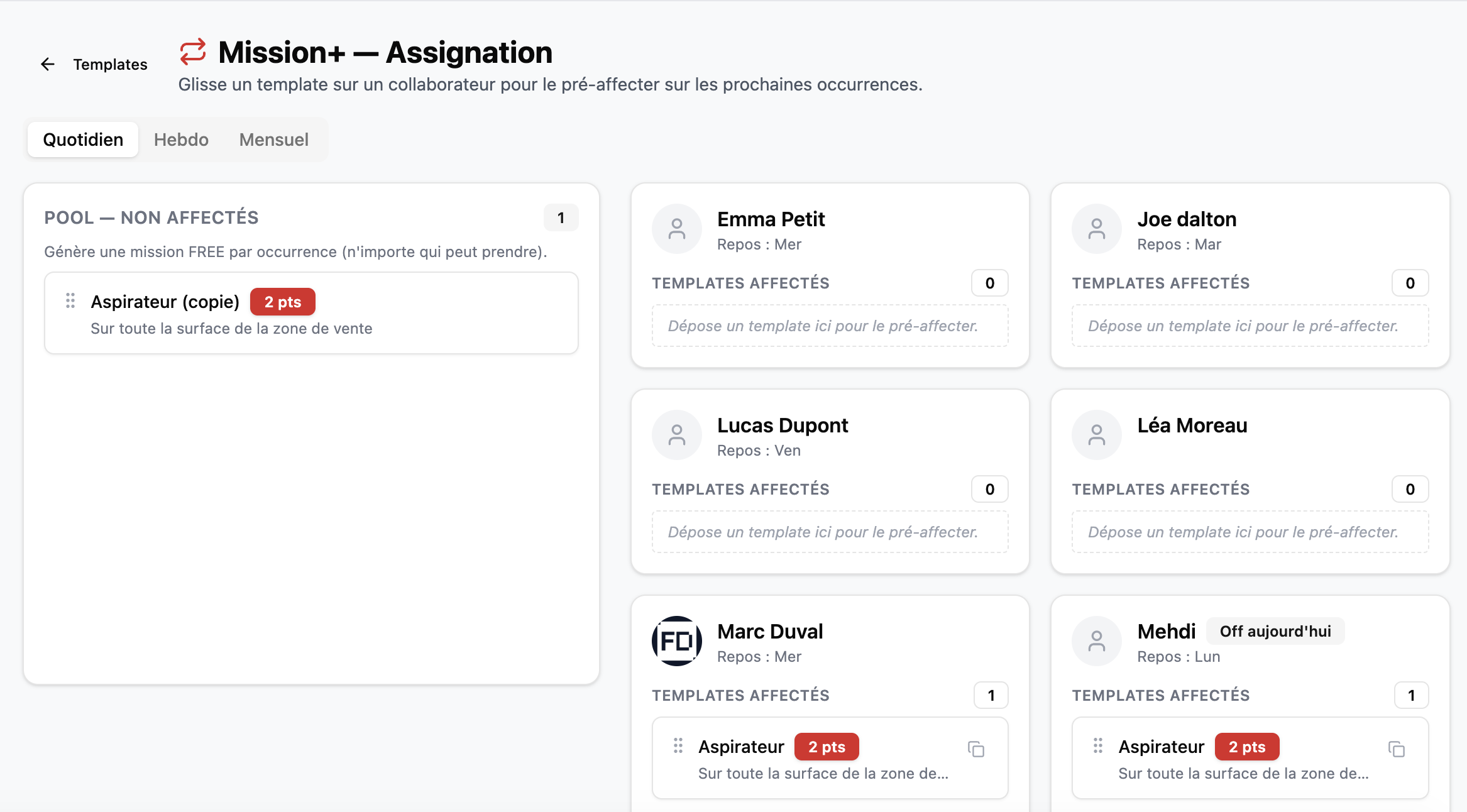The image size is (1467, 812).
Task: Click 2 pts badge on Mehdi's Aspirateur
Action: [1247, 747]
